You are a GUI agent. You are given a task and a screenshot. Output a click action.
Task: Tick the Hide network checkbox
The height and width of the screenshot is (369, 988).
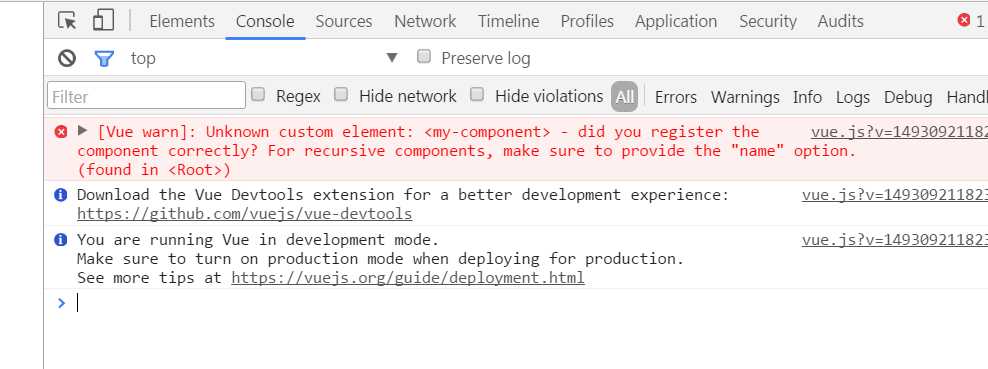tap(341, 95)
